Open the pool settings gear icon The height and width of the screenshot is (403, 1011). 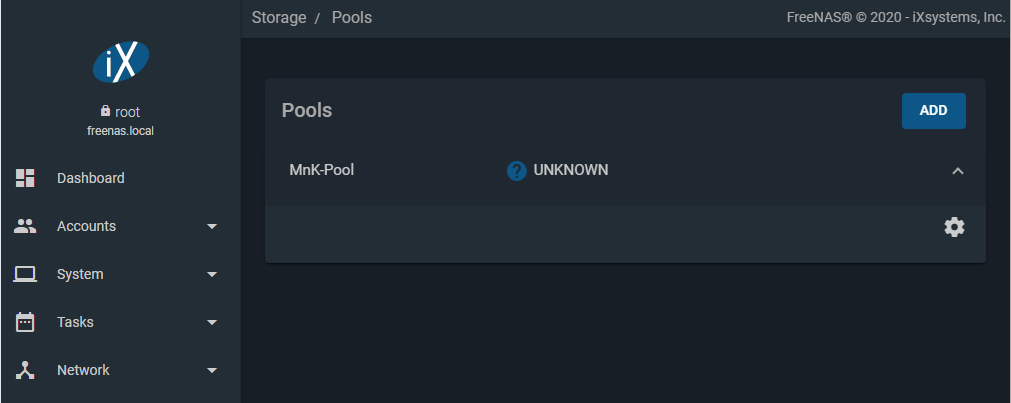[954, 227]
